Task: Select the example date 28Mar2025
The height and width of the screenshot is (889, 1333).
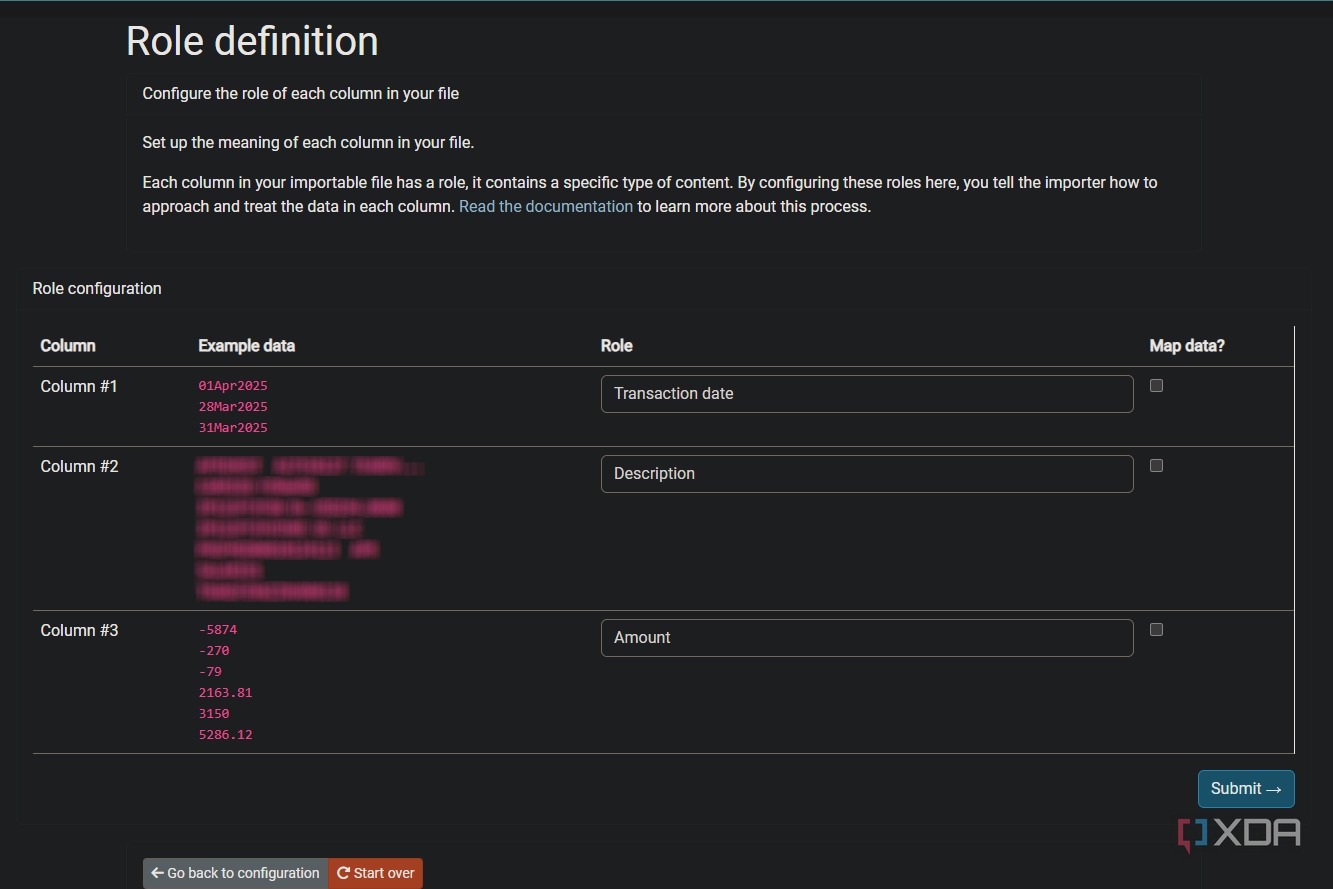Action: coord(233,407)
